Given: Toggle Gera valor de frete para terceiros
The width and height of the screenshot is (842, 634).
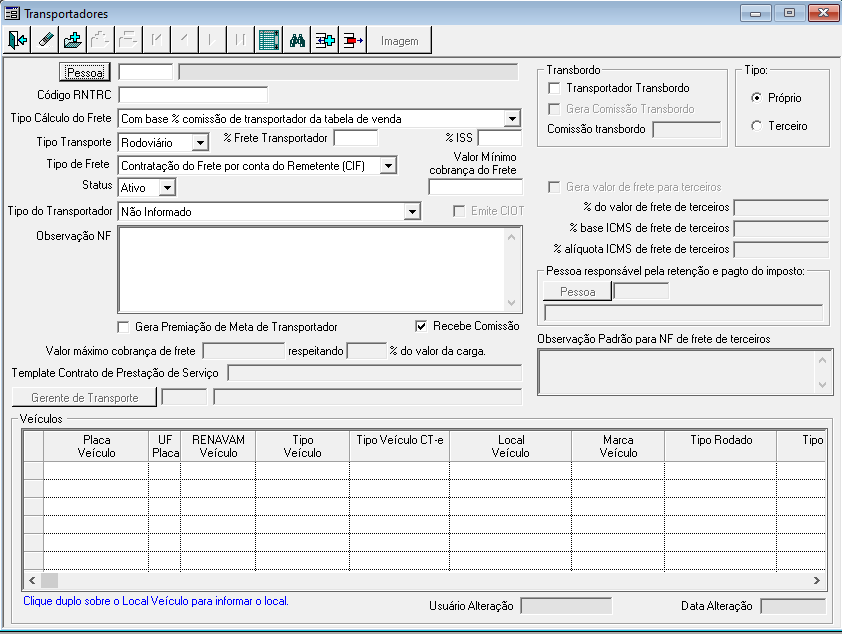Looking at the screenshot, I should (554, 187).
